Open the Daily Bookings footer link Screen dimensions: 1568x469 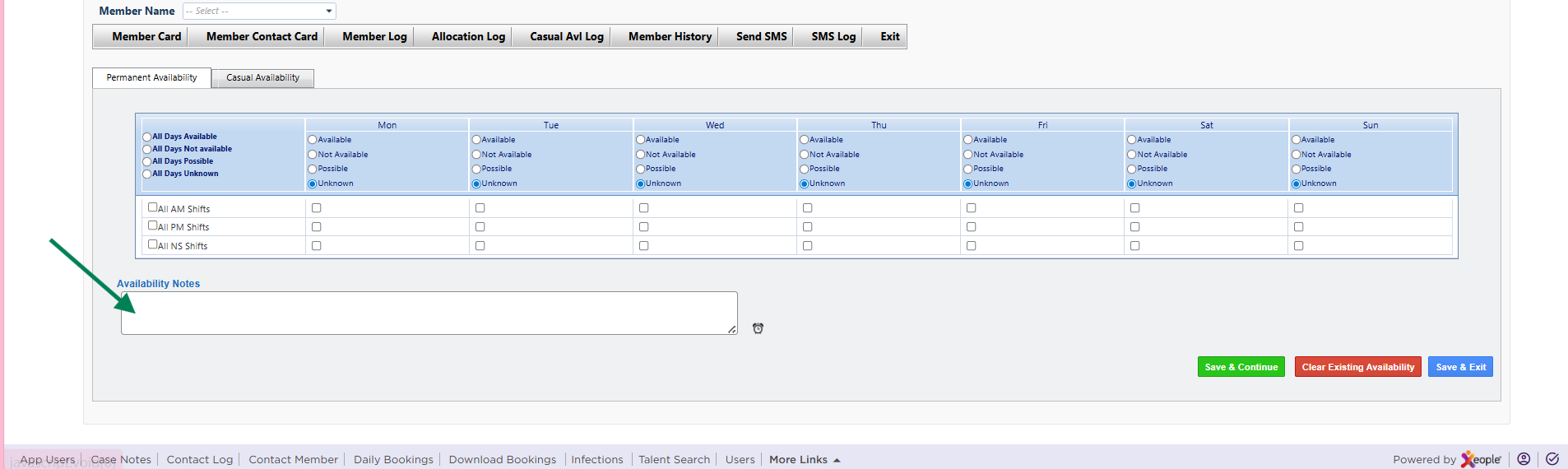(393, 460)
